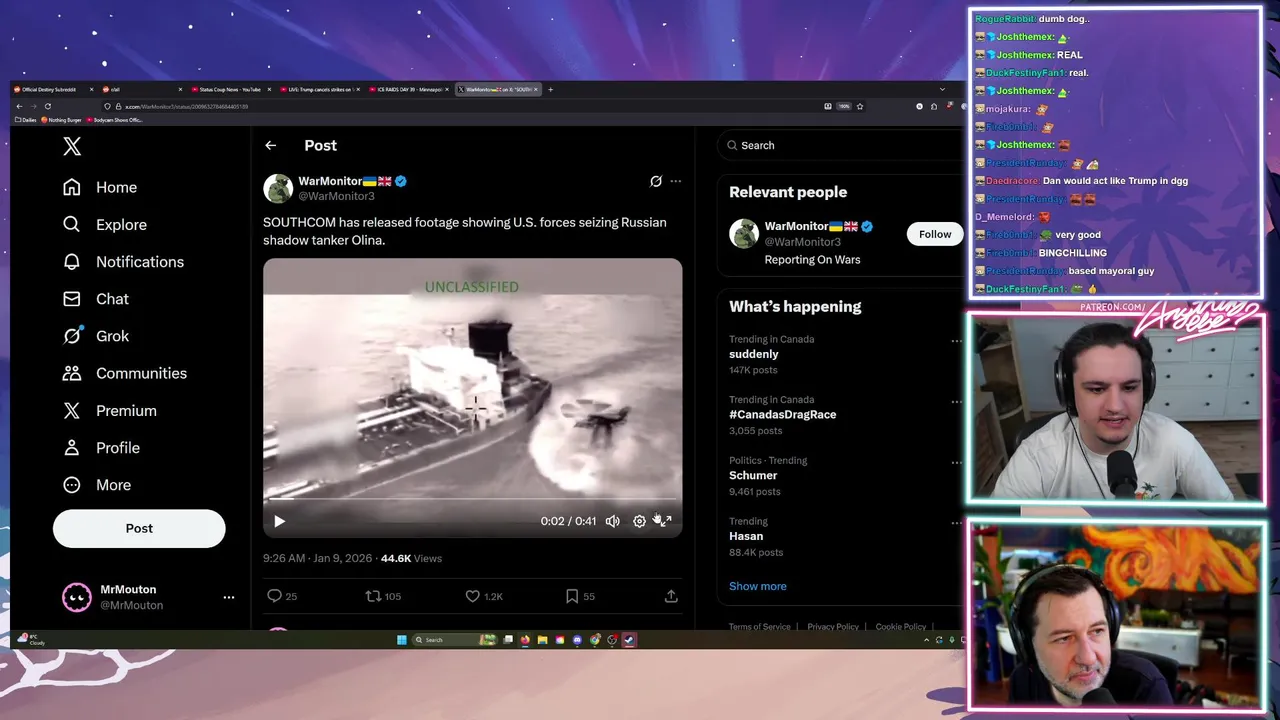Play the tanker video

pyautogui.click(x=279, y=521)
